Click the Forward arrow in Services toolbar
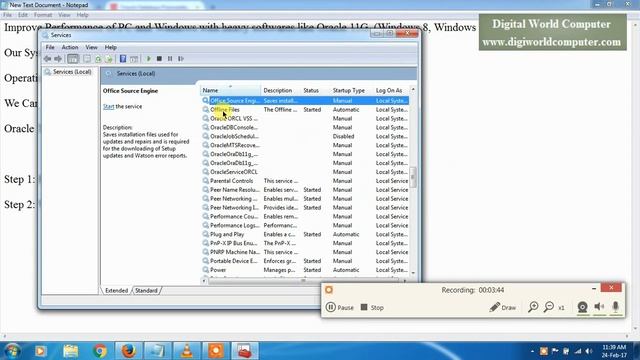 58,59
